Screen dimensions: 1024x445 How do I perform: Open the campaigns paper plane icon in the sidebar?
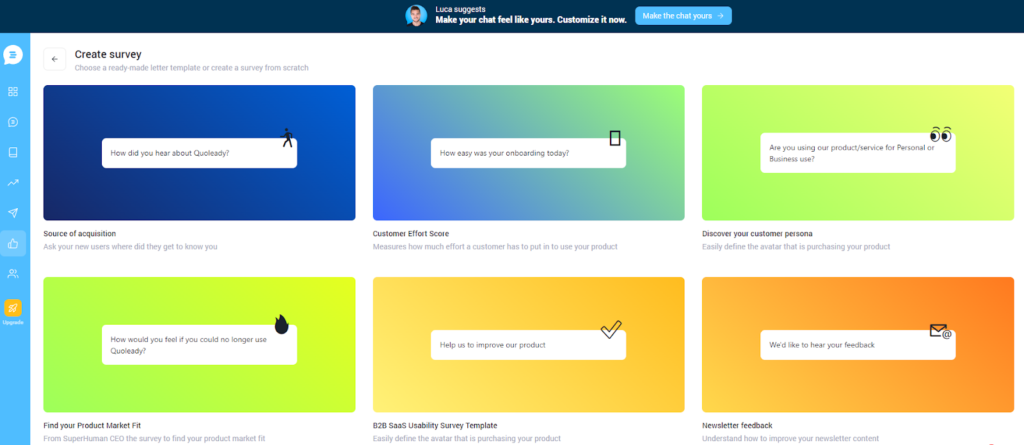point(13,213)
